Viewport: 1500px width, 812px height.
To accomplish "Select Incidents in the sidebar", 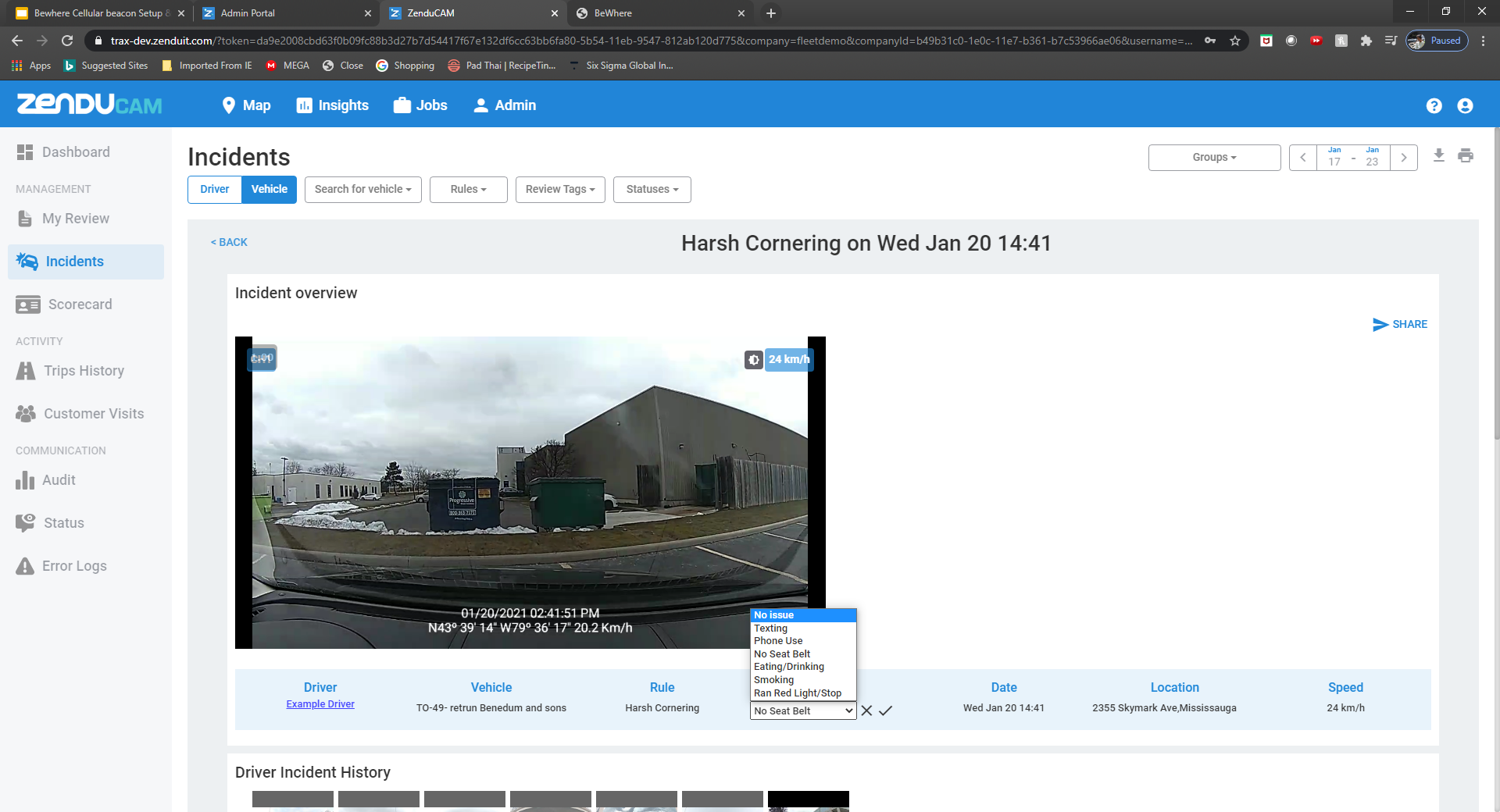I will (x=86, y=262).
